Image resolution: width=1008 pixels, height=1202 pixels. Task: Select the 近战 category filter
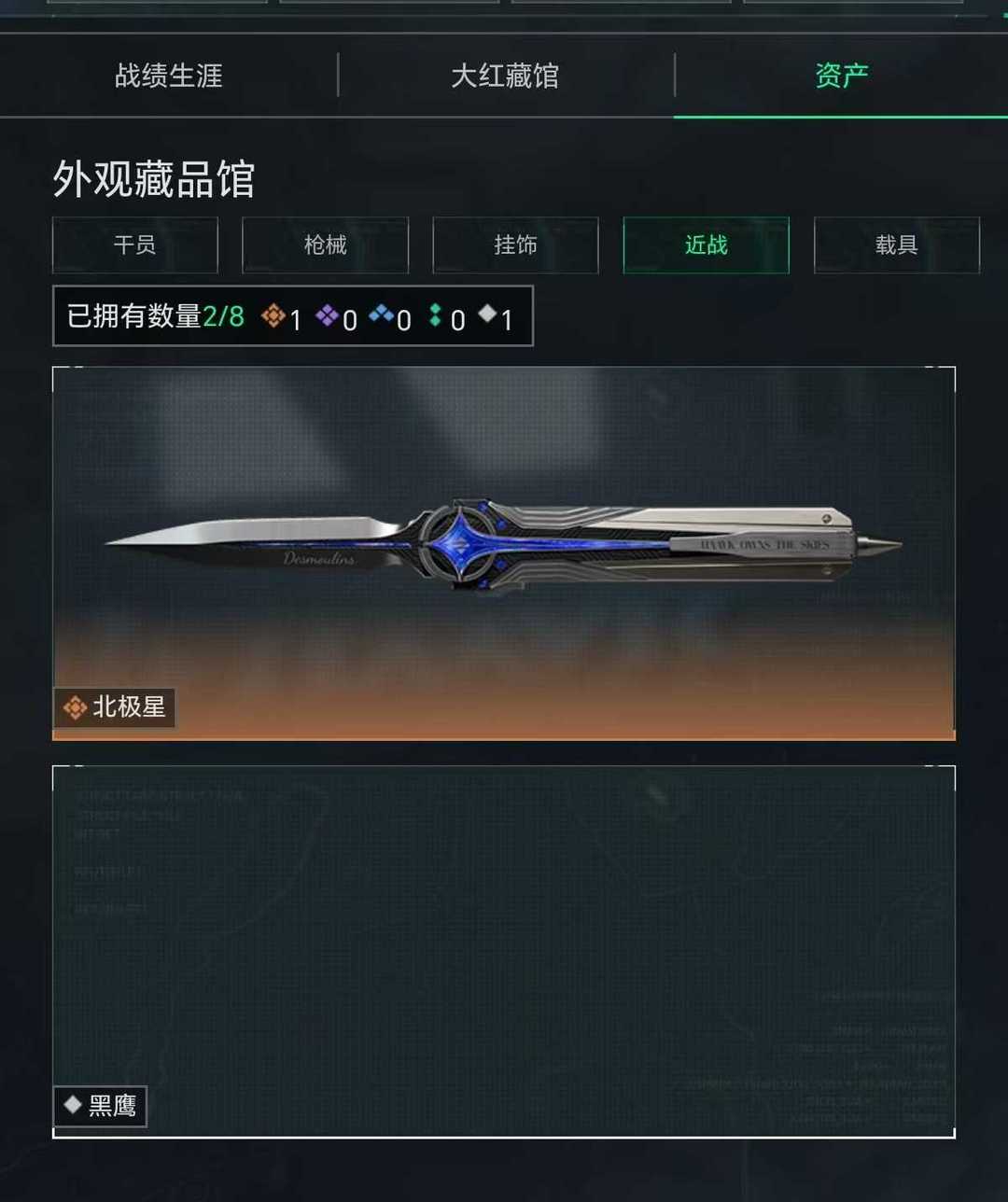(706, 245)
